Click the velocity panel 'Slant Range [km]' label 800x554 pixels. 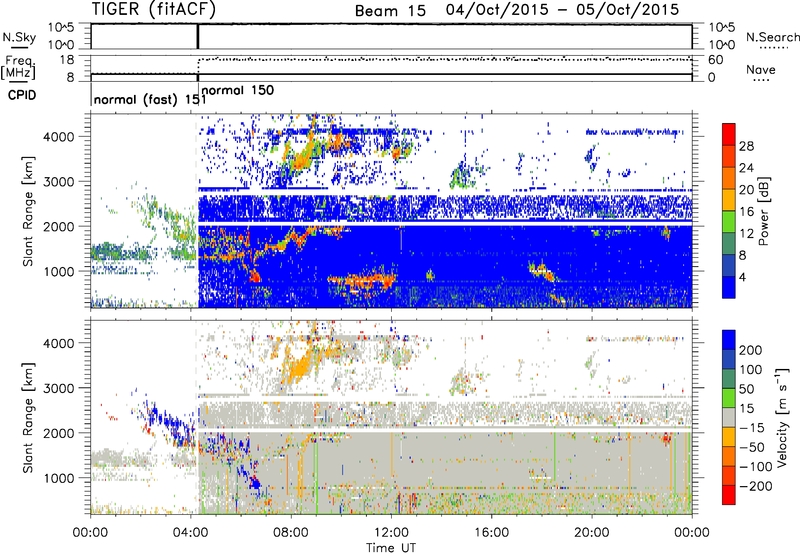tap(28, 418)
